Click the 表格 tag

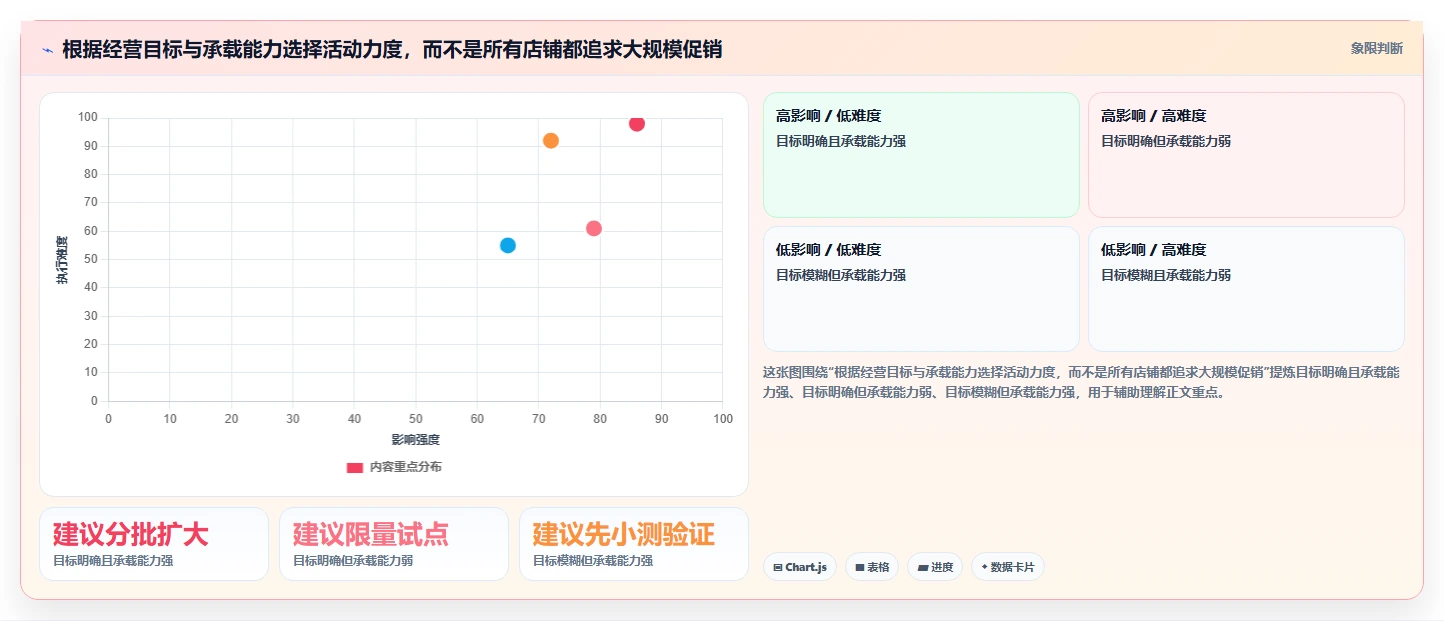[x=872, y=567]
